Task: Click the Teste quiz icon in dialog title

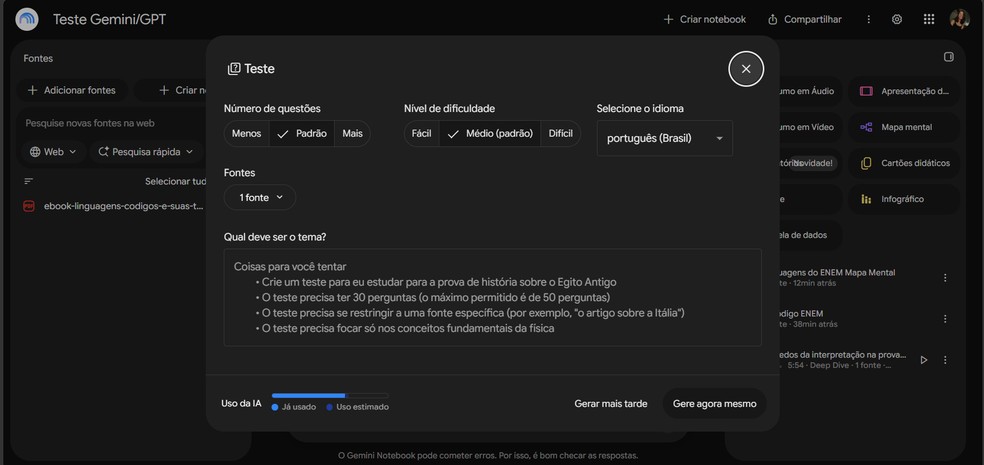Action: tap(233, 69)
